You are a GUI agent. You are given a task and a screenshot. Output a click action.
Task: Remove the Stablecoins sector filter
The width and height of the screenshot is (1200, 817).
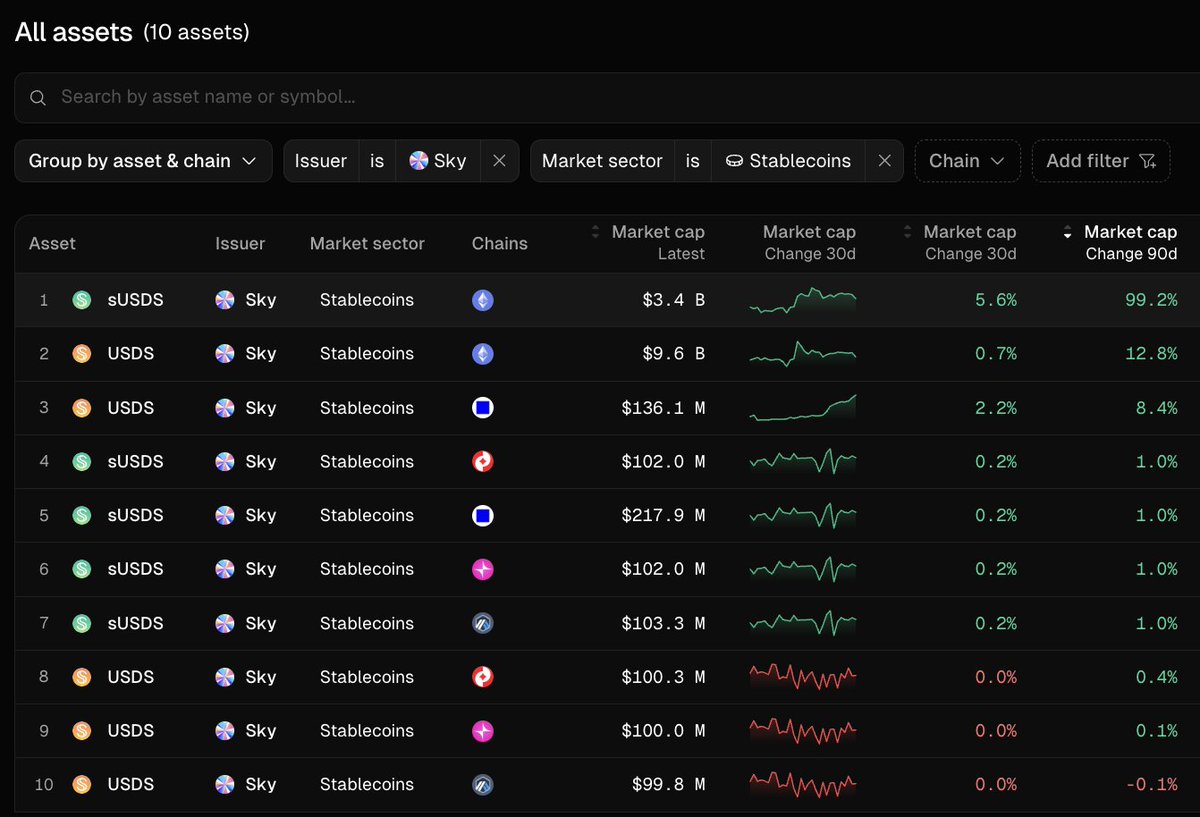884,161
